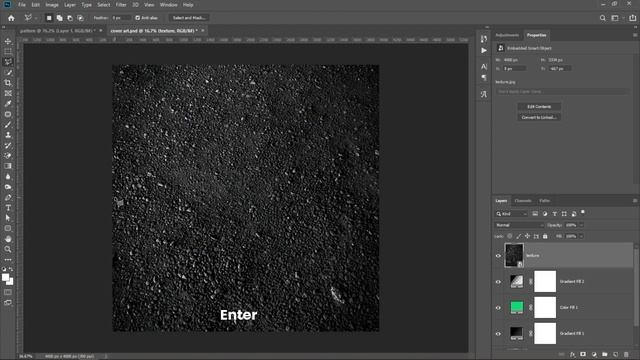The image size is (640, 360).
Task: Click the Convert to Linked button
Action: point(539,117)
